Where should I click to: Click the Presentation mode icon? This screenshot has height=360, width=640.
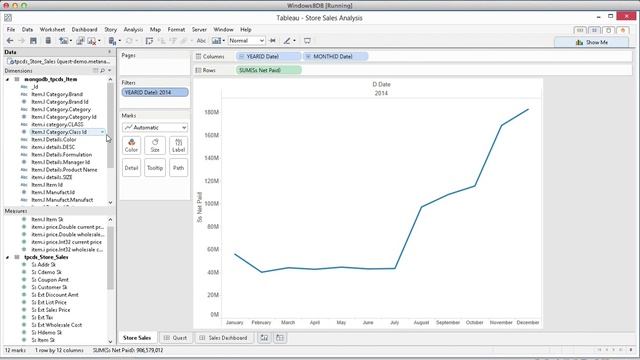(x=307, y=40)
